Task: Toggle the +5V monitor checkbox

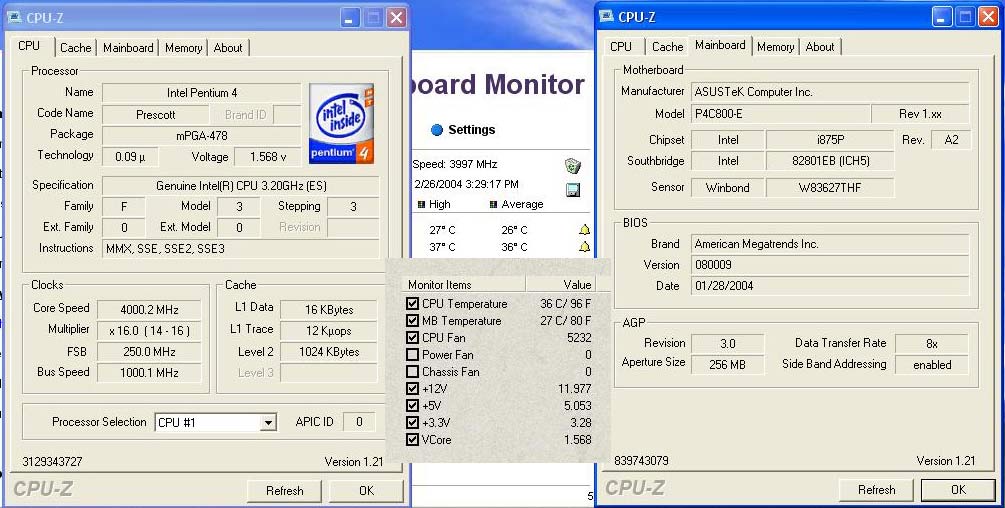Action: 412,406
